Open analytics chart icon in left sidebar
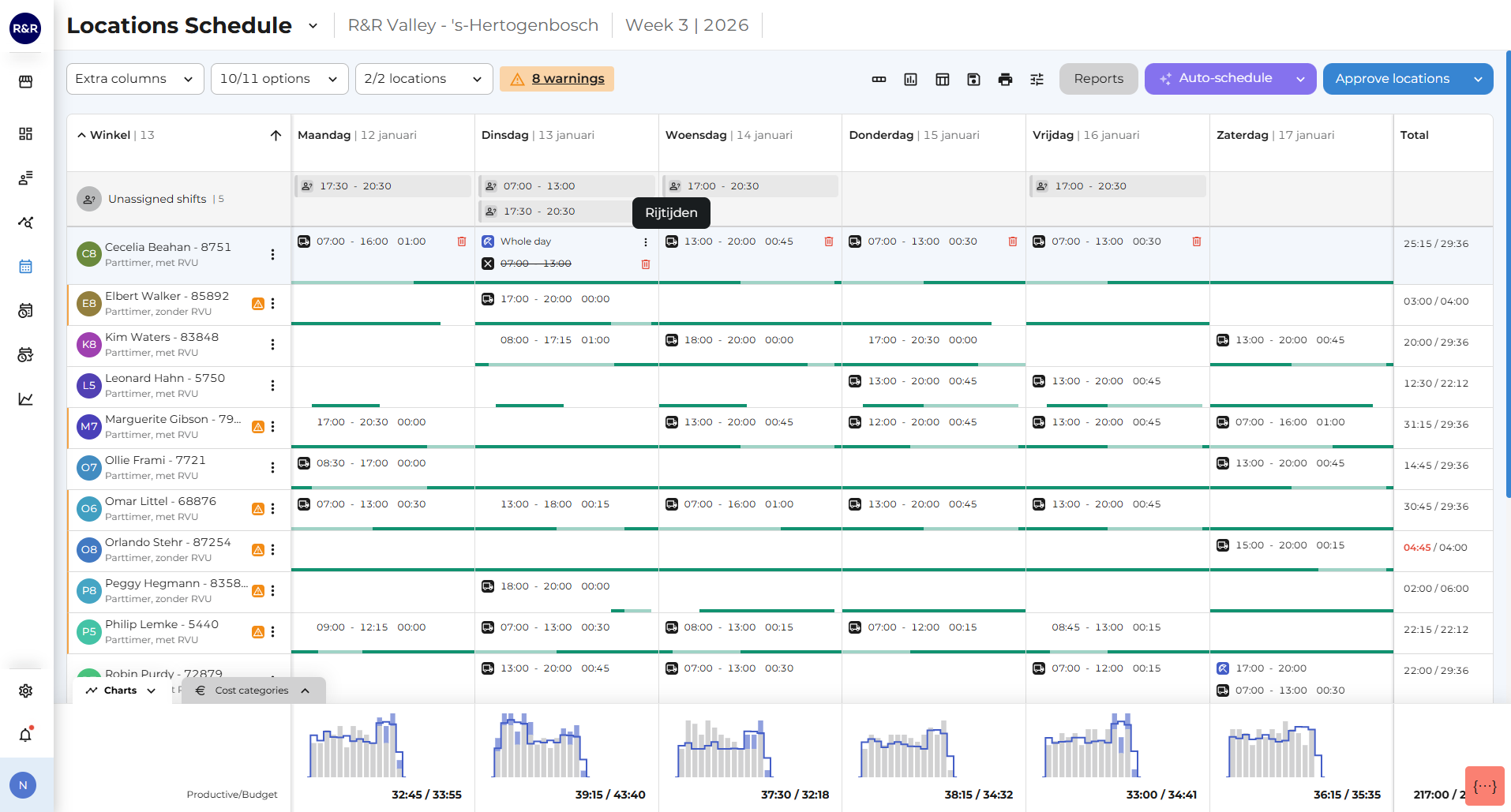Viewport: 1511px width, 812px height. coord(25,399)
